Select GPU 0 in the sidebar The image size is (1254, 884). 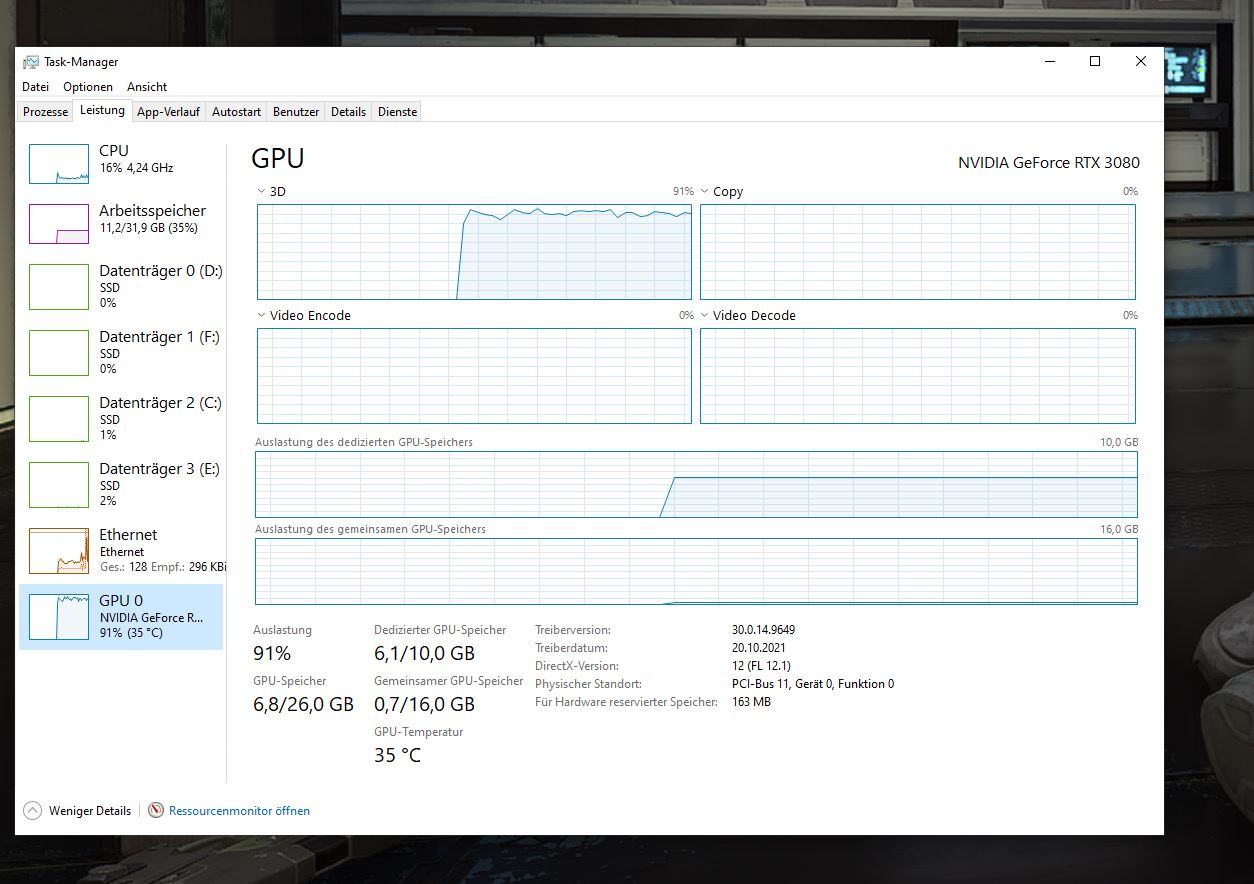121,616
